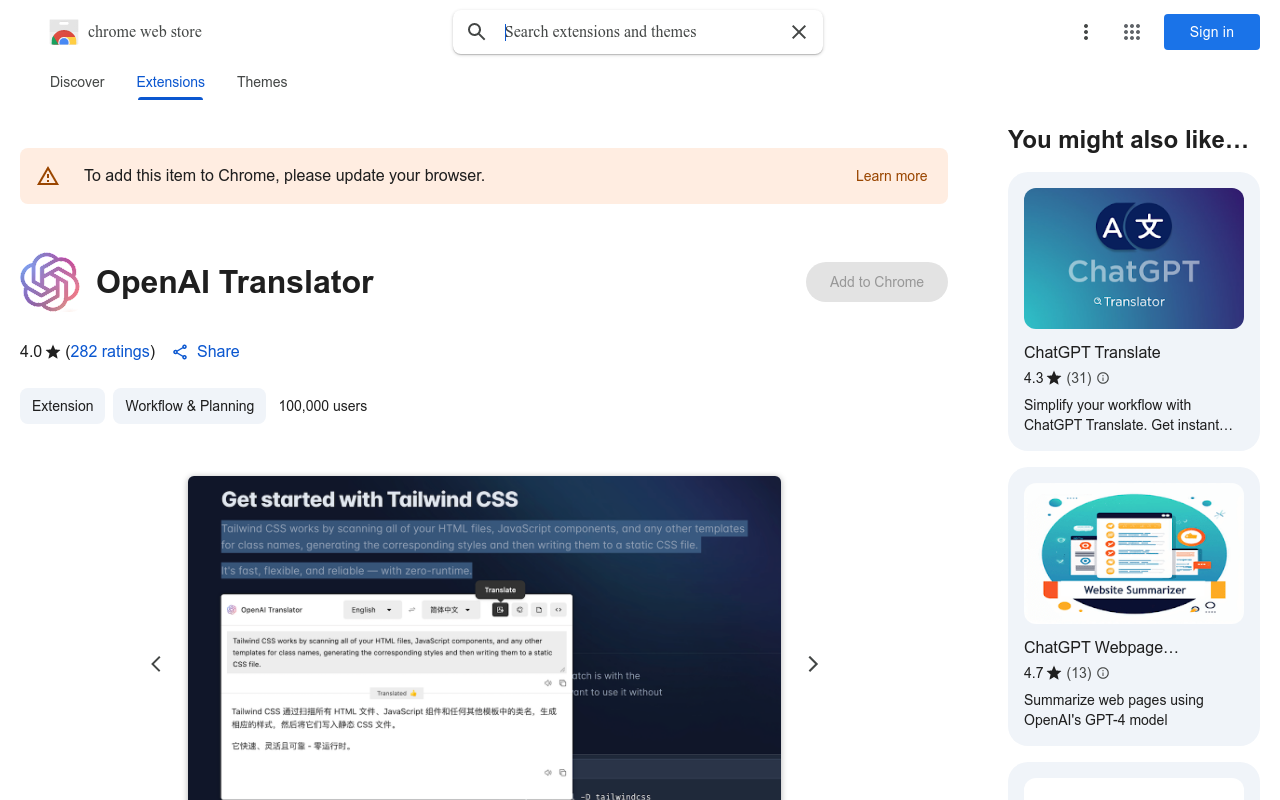Click the OpenAI Translator logo icon
This screenshot has width=1280, height=800.
[x=50, y=282]
